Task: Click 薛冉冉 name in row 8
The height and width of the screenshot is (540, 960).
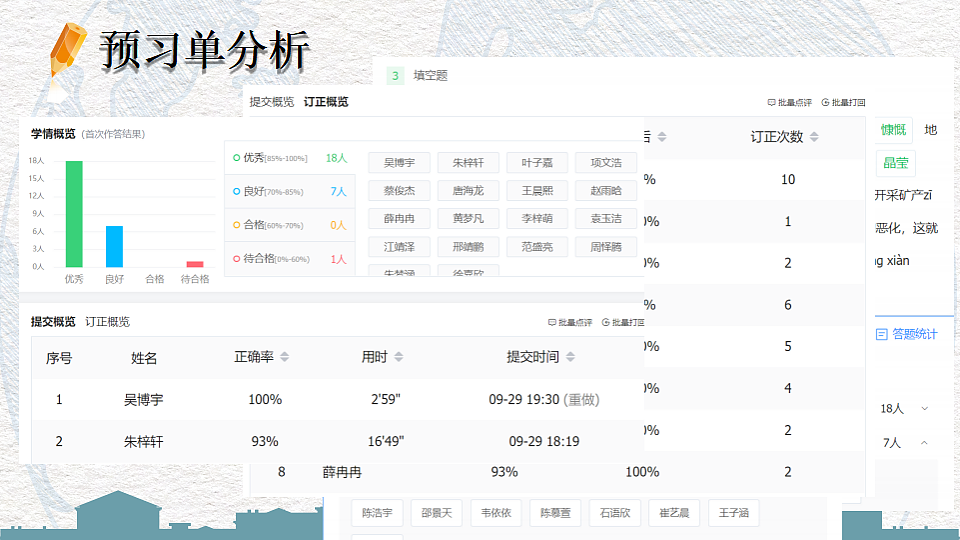Action: 342,472
